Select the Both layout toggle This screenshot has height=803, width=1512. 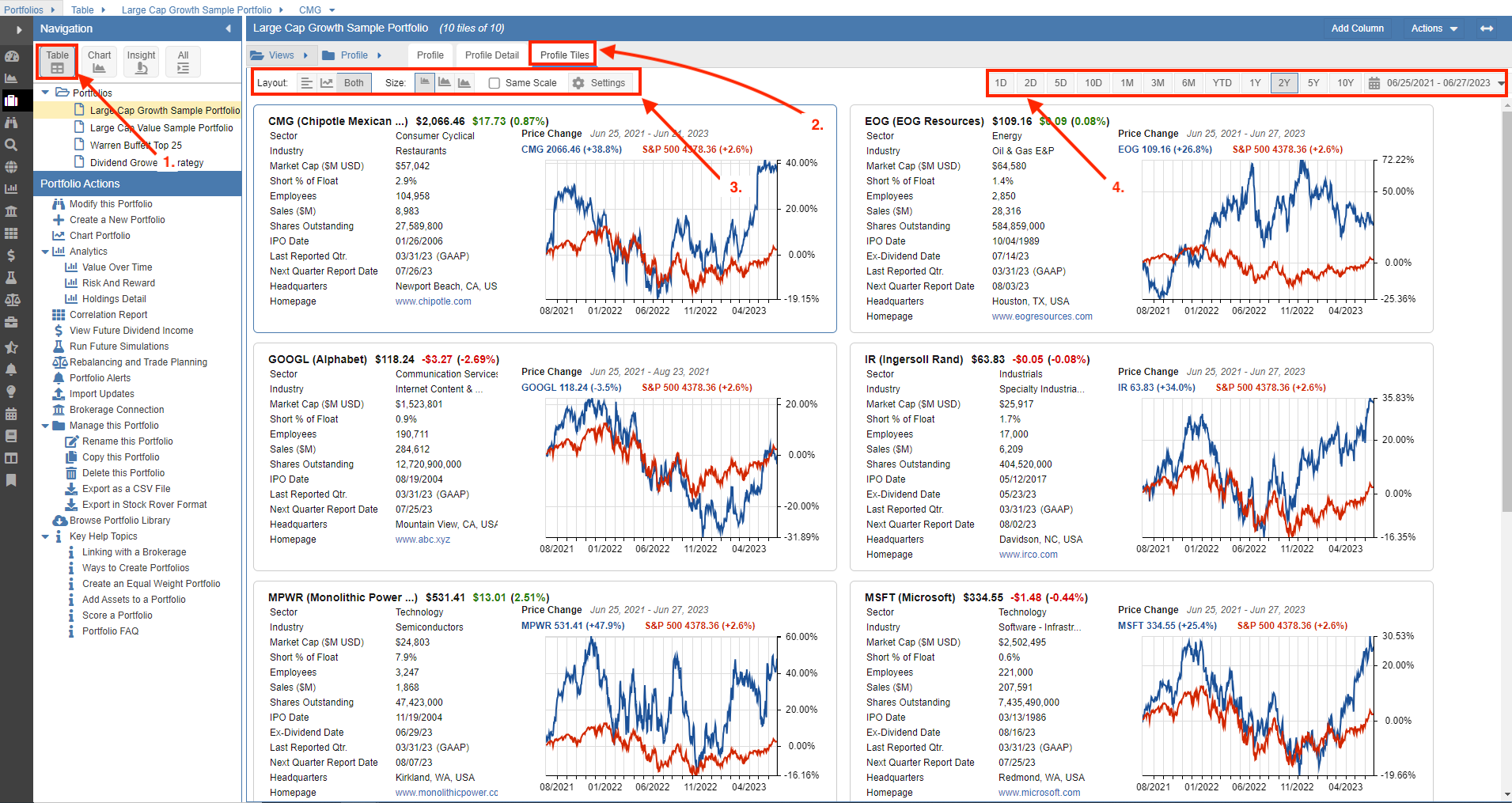point(354,82)
